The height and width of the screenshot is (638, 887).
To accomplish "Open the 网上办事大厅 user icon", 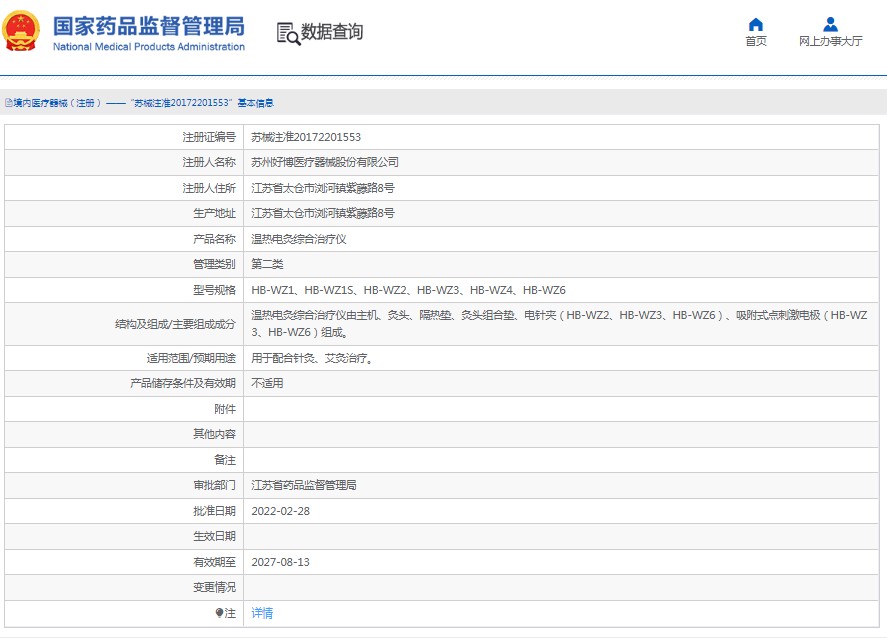I will click(830, 24).
